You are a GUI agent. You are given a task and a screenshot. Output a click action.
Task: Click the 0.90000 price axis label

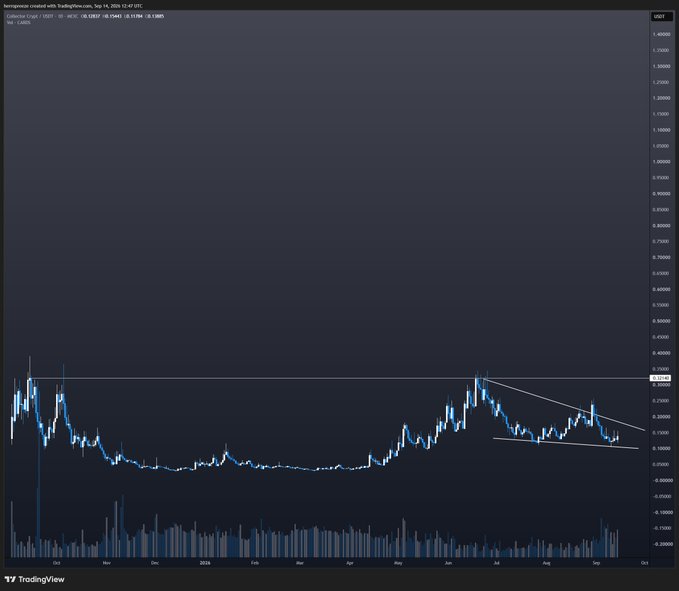click(661, 194)
